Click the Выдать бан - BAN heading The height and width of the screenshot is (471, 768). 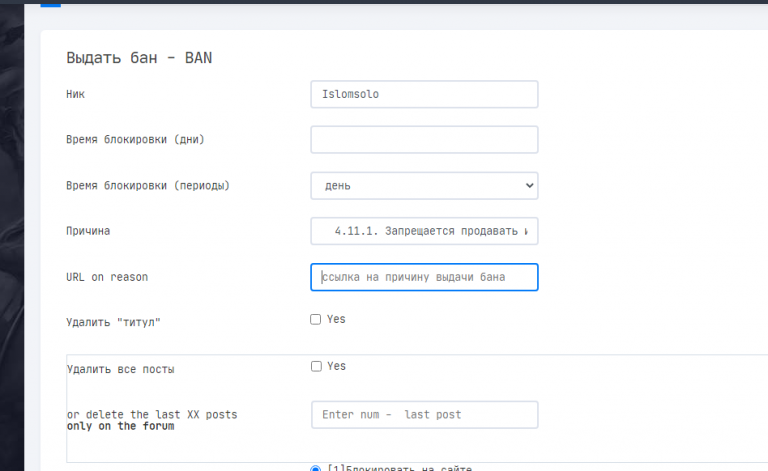(x=139, y=58)
